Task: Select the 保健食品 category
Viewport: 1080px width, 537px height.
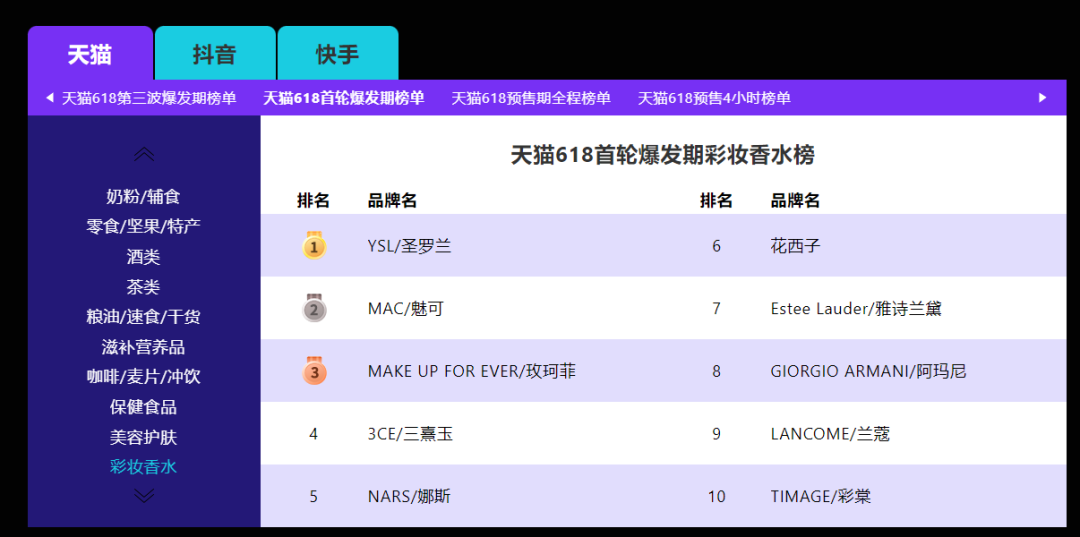Action: (x=143, y=407)
